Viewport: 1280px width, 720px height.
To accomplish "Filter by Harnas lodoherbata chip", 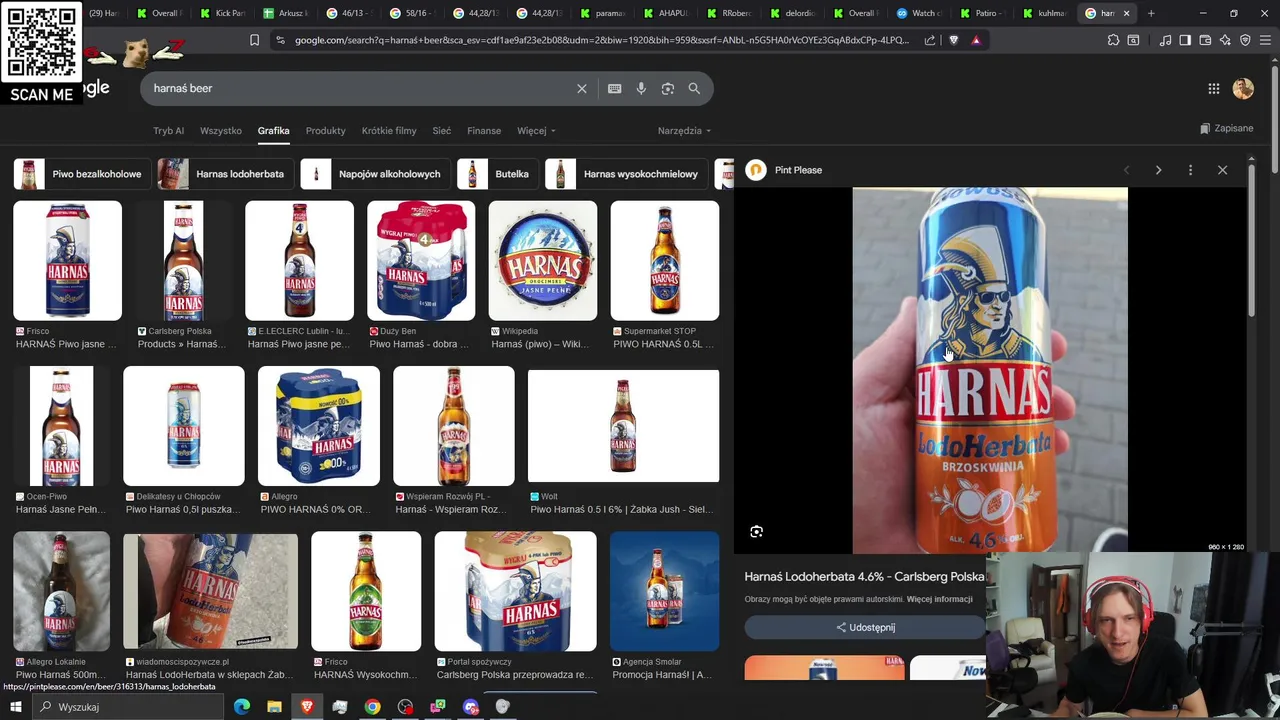I will [225, 174].
